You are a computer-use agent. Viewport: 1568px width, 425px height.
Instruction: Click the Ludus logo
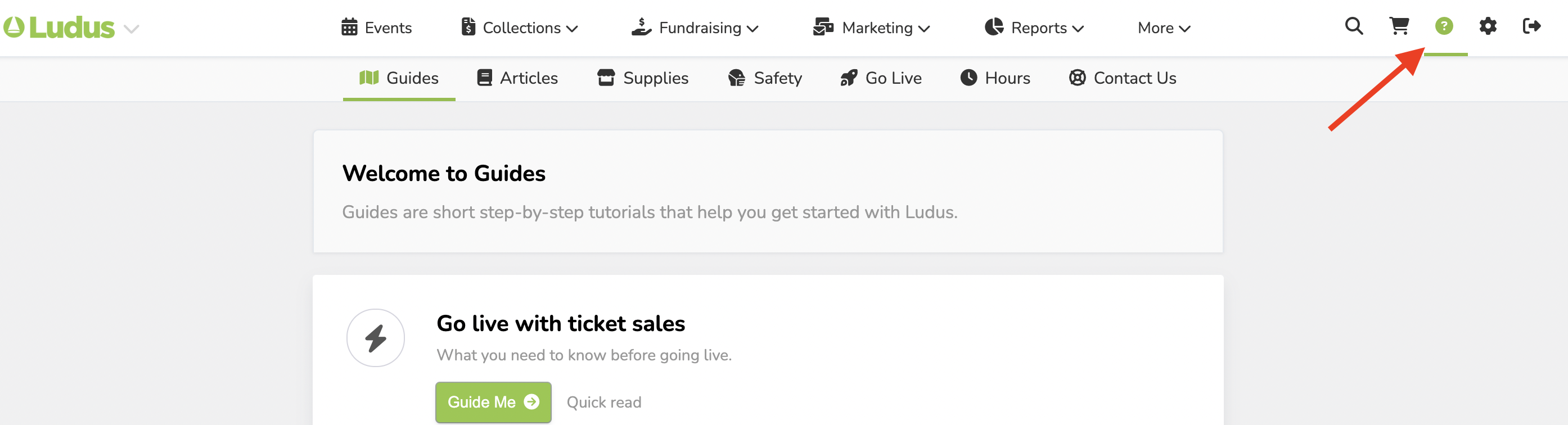coord(60,28)
